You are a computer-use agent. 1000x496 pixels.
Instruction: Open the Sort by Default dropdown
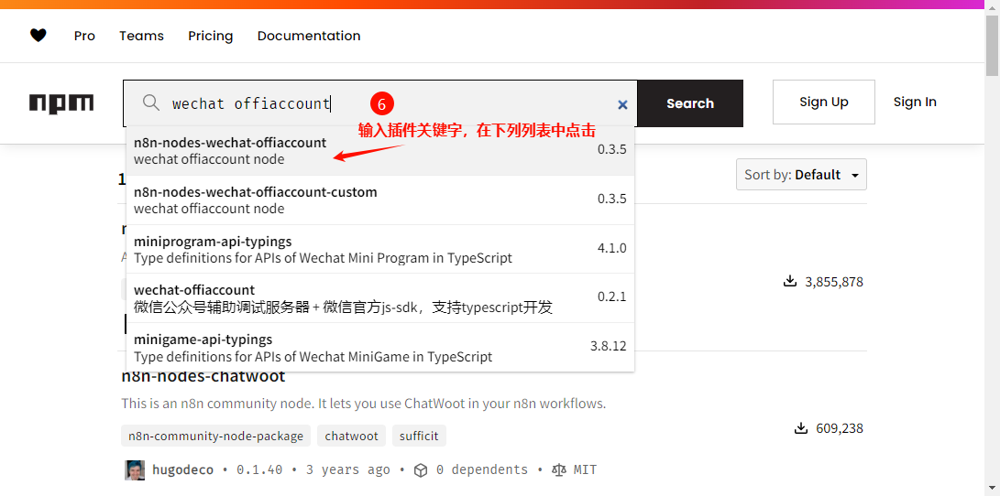click(x=801, y=175)
